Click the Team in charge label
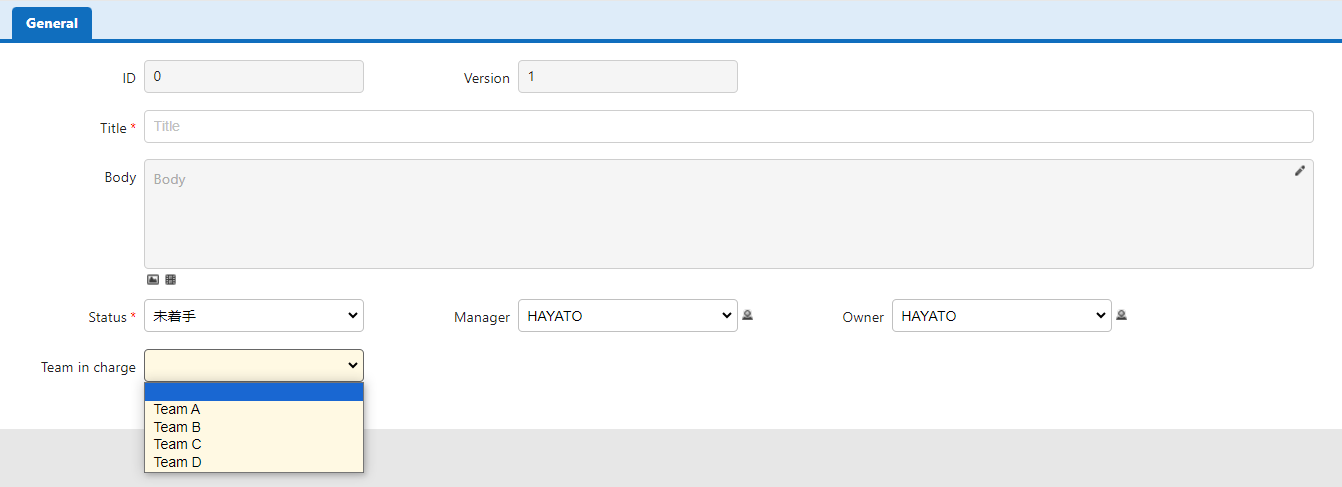1342x487 pixels. click(x=88, y=367)
